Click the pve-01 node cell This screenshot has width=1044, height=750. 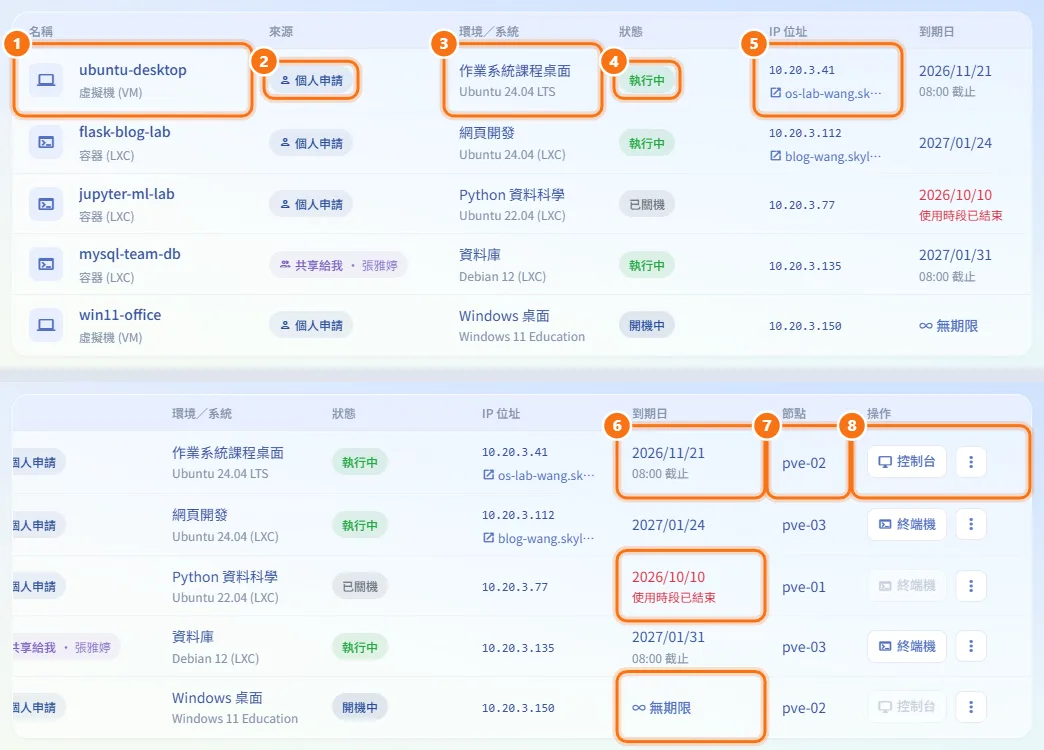(804, 587)
